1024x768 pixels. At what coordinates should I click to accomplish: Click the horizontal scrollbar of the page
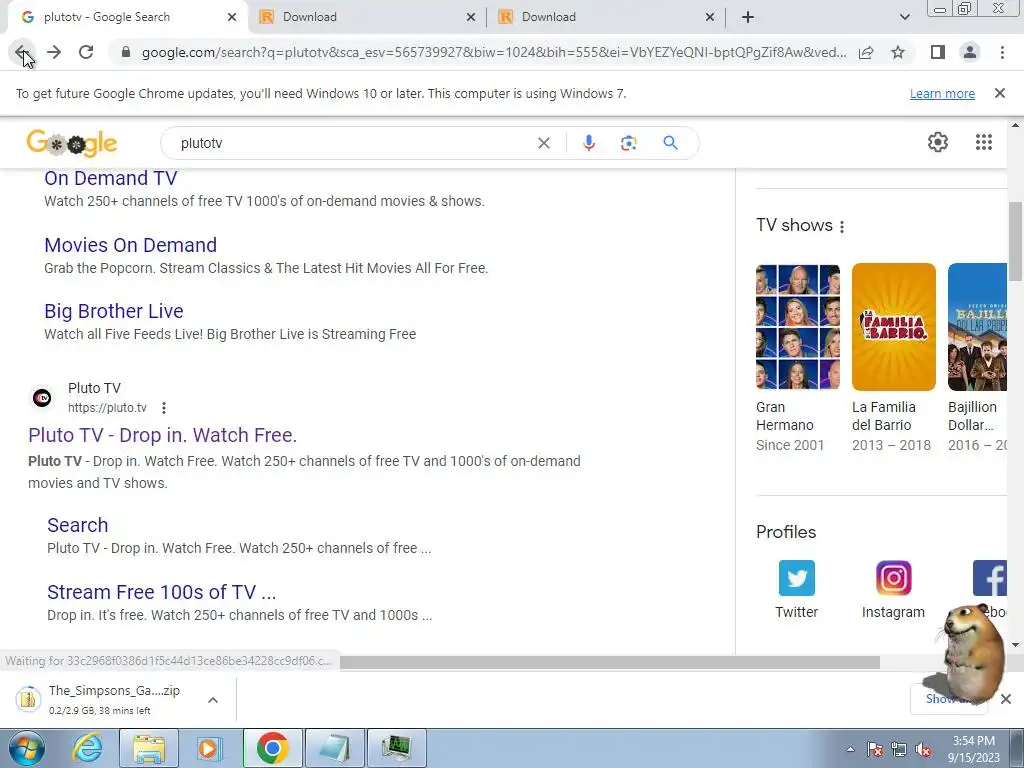pos(609,663)
